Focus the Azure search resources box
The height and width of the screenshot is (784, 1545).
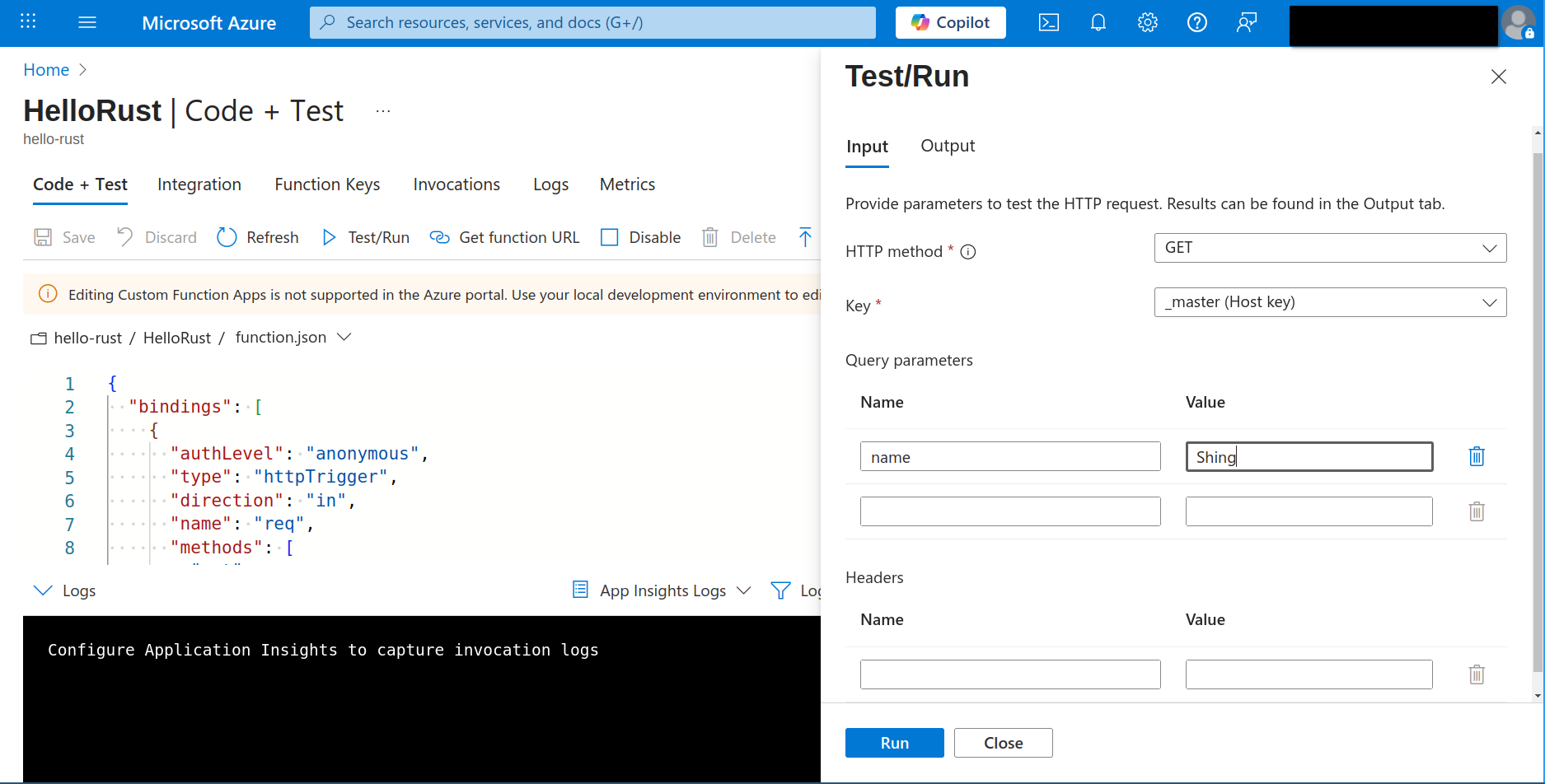592,22
